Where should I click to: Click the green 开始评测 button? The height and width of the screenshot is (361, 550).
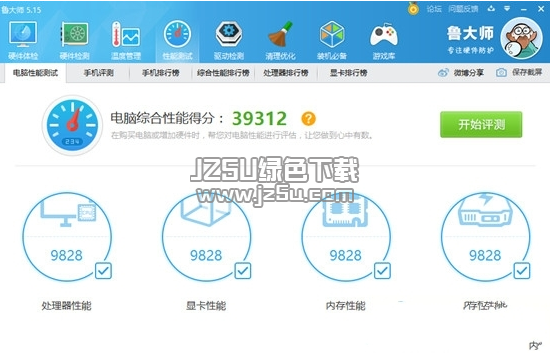[481, 124]
